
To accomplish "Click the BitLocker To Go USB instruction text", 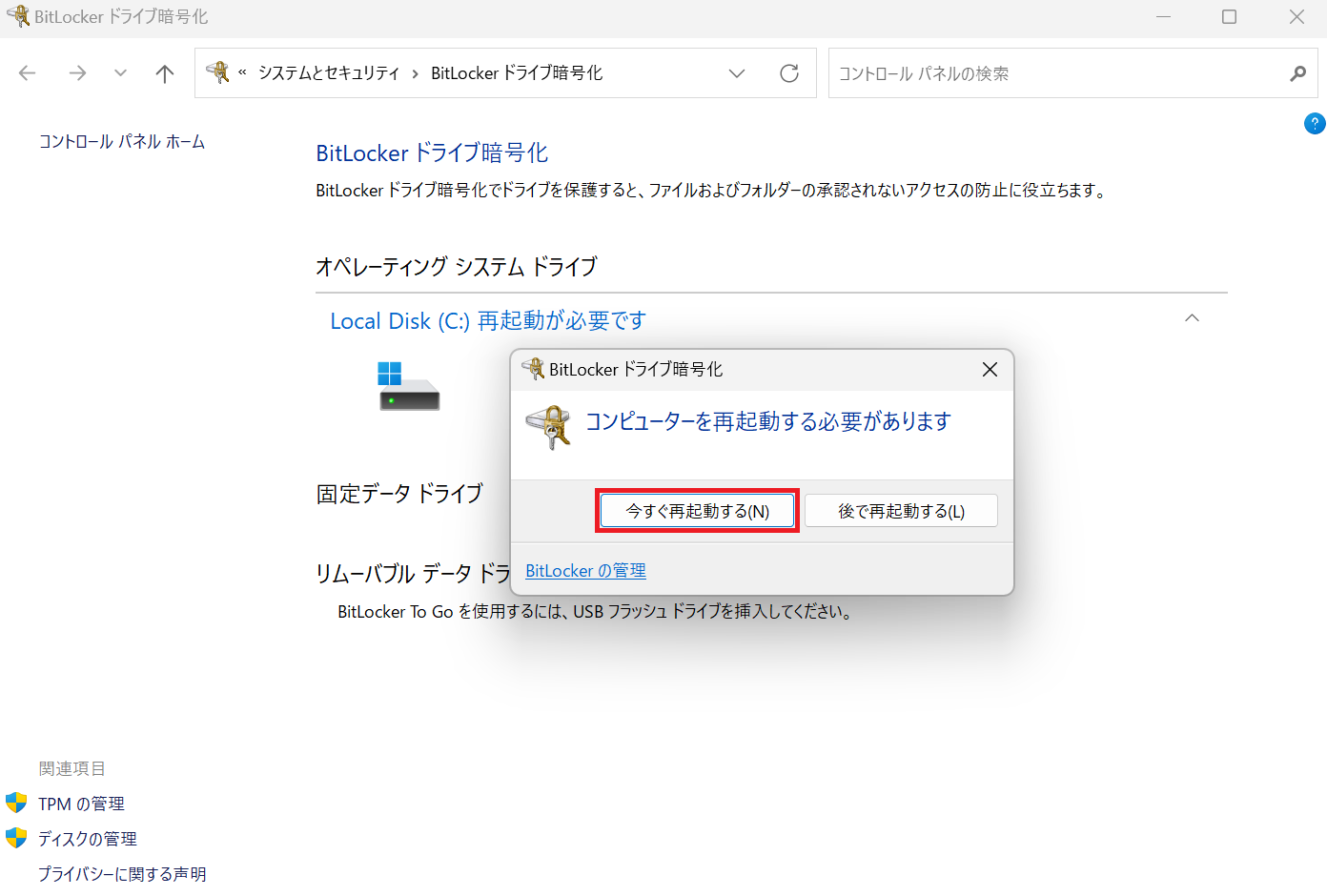I will [x=595, y=612].
